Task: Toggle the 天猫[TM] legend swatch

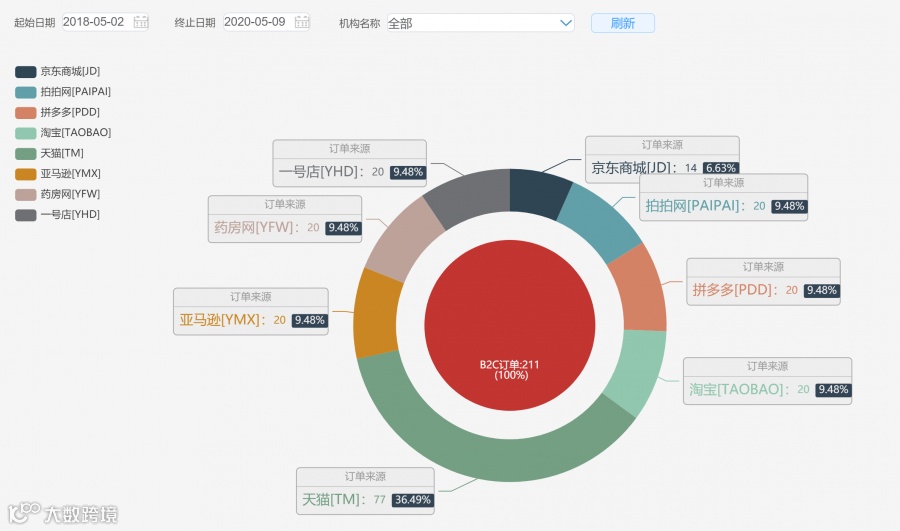Action: [26, 153]
